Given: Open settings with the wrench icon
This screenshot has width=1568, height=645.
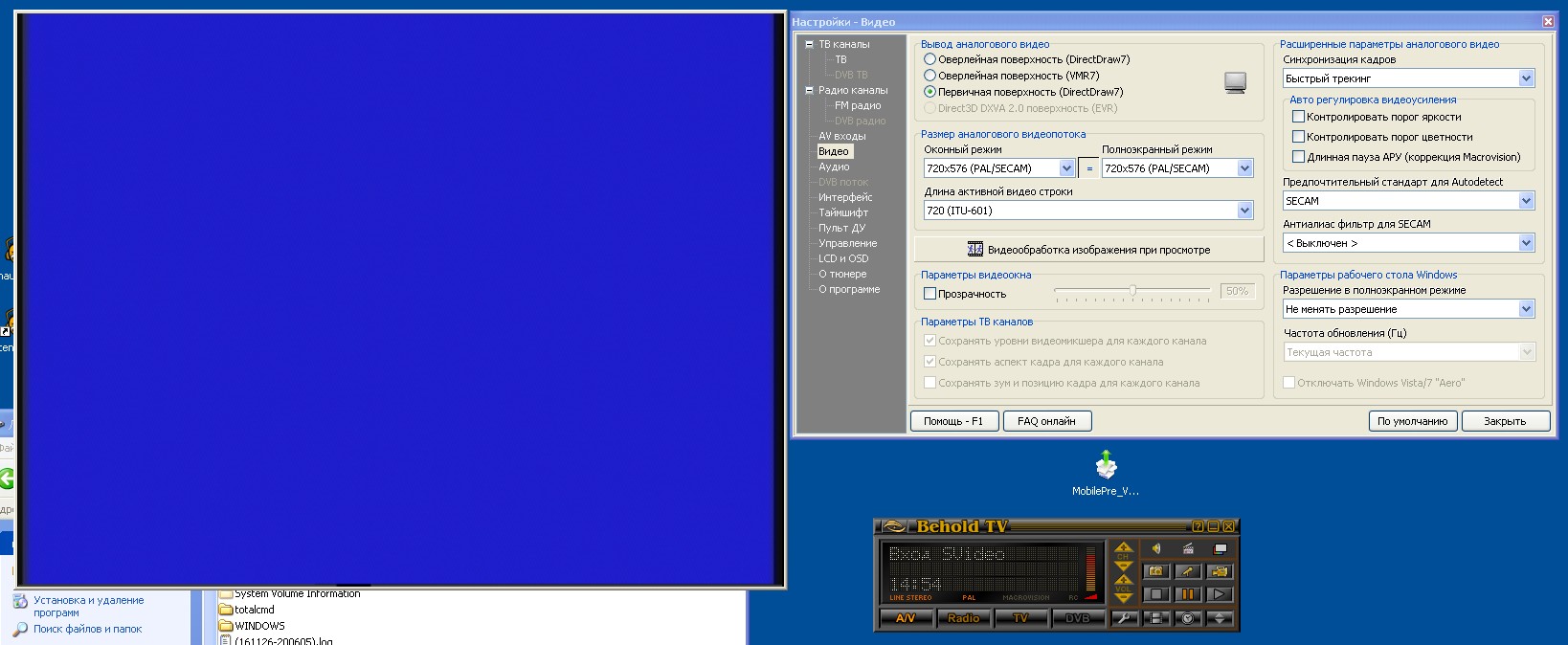Looking at the screenshot, I should [x=1124, y=618].
